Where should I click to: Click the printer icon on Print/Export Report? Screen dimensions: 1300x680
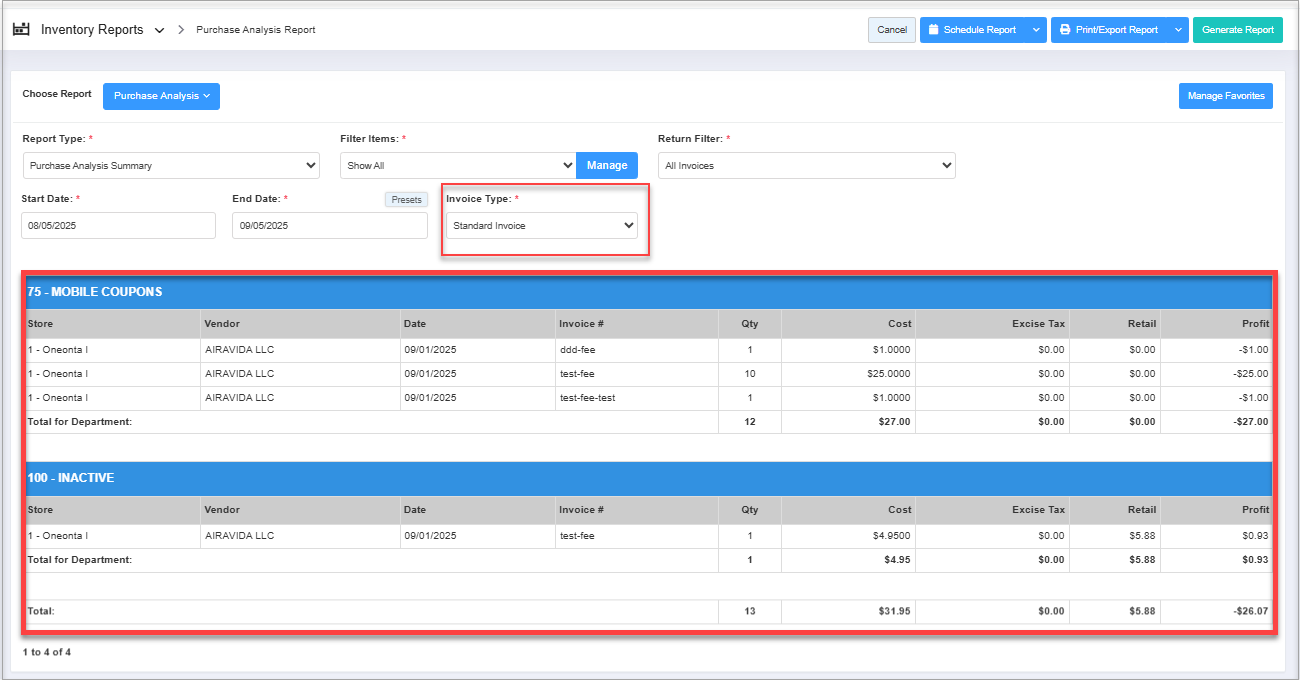[1065, 30]
